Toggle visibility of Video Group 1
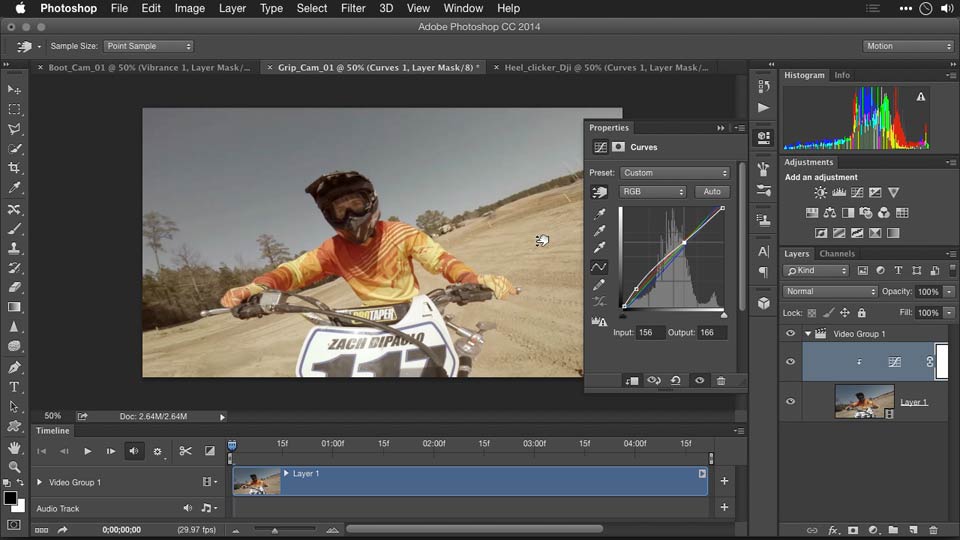This screenshot has height=540, width=960. click(x=790, y=334)
